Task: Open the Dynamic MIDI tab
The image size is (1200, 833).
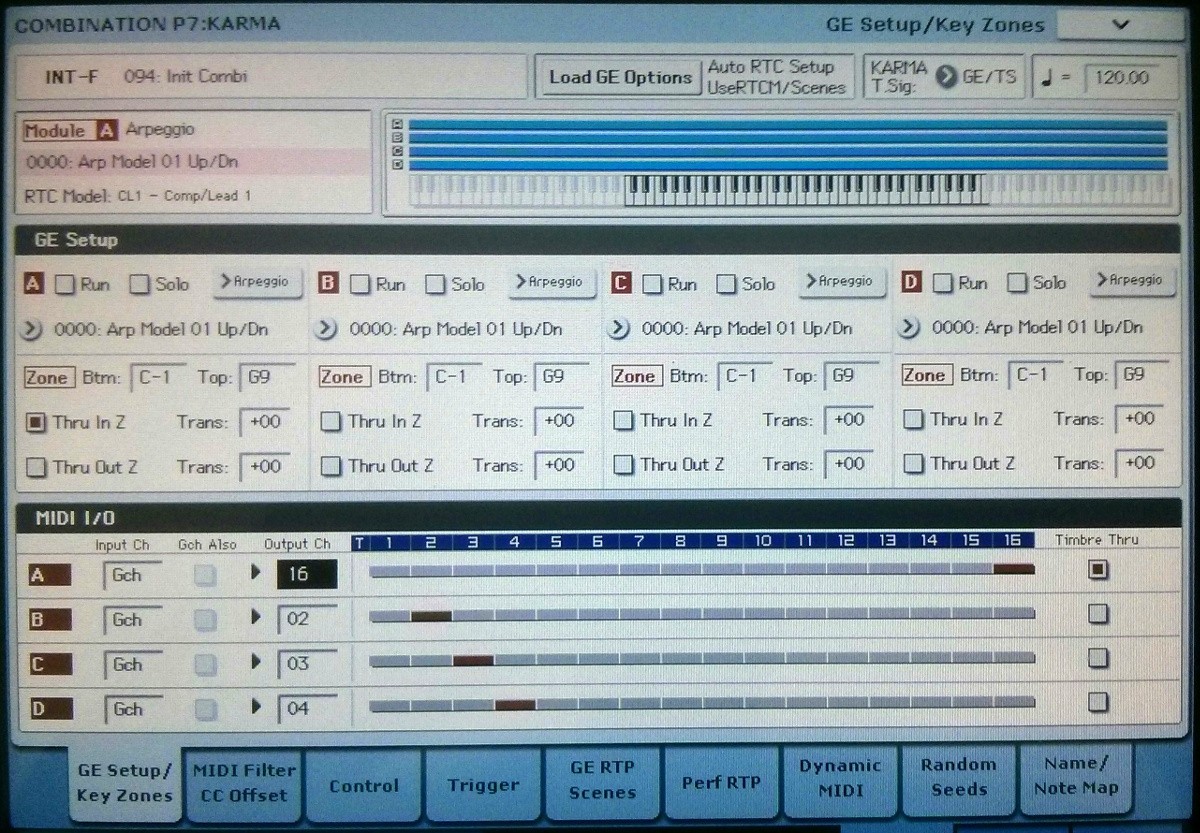Action: coord(840,778)
